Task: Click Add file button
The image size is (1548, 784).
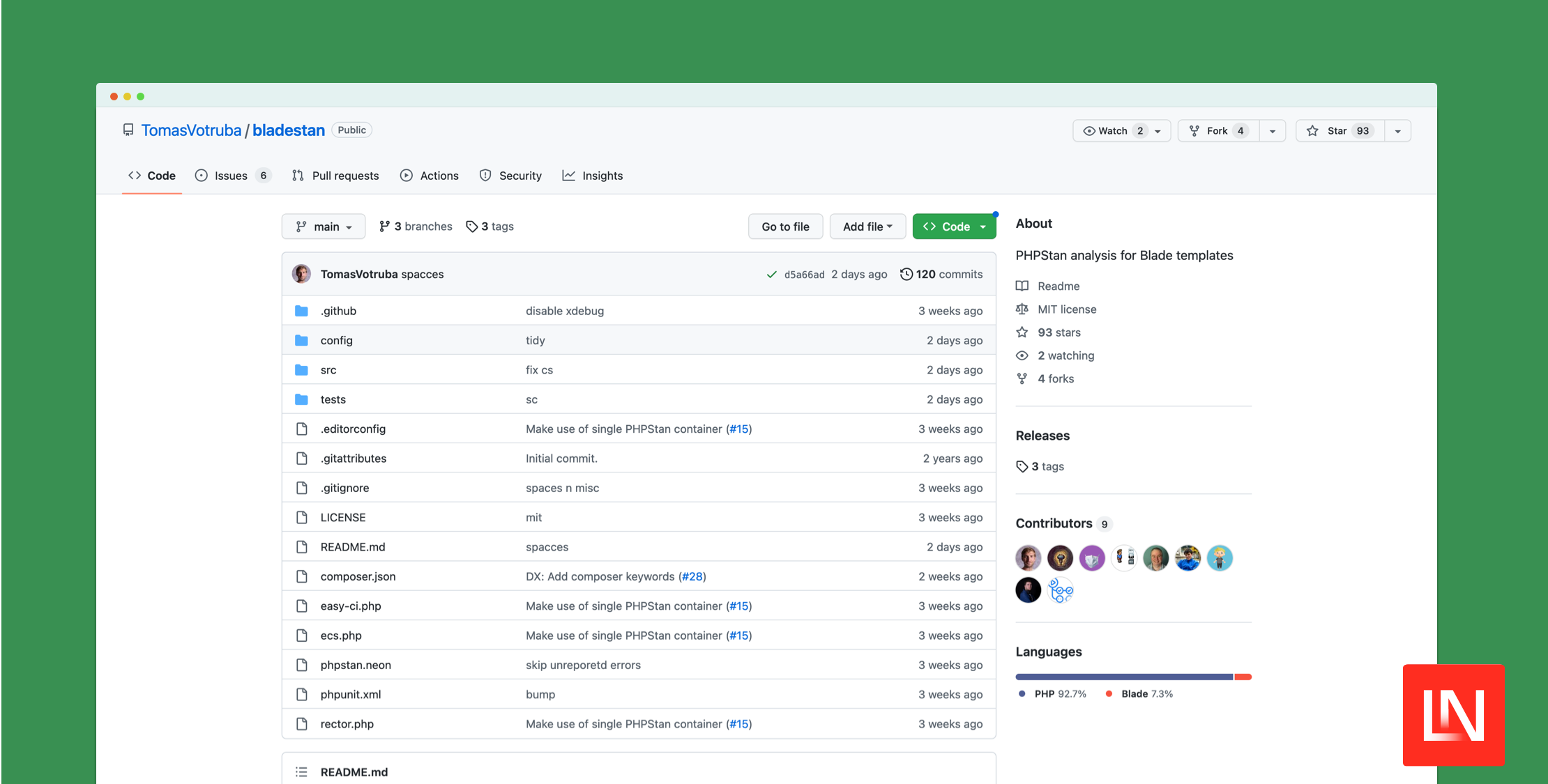Action: pyautogui.click(x=865, y=226)
